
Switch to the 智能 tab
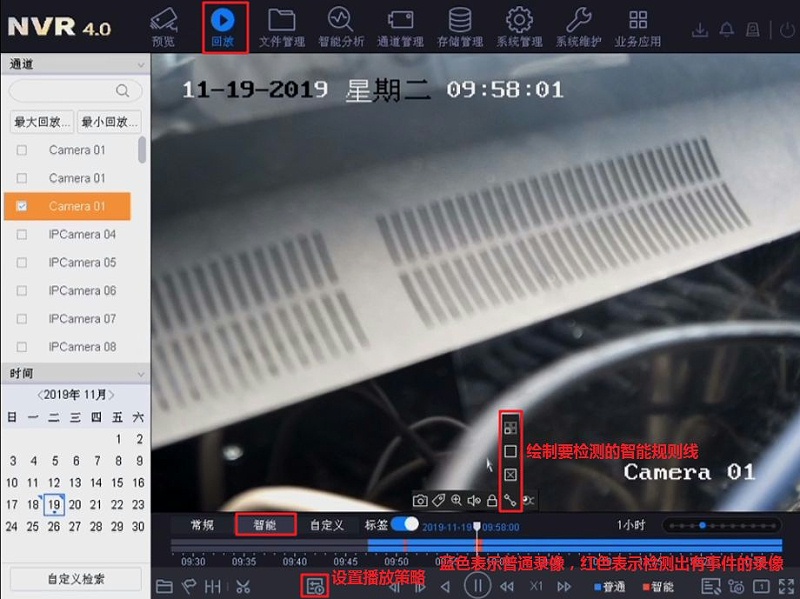(x=265, y=524)
